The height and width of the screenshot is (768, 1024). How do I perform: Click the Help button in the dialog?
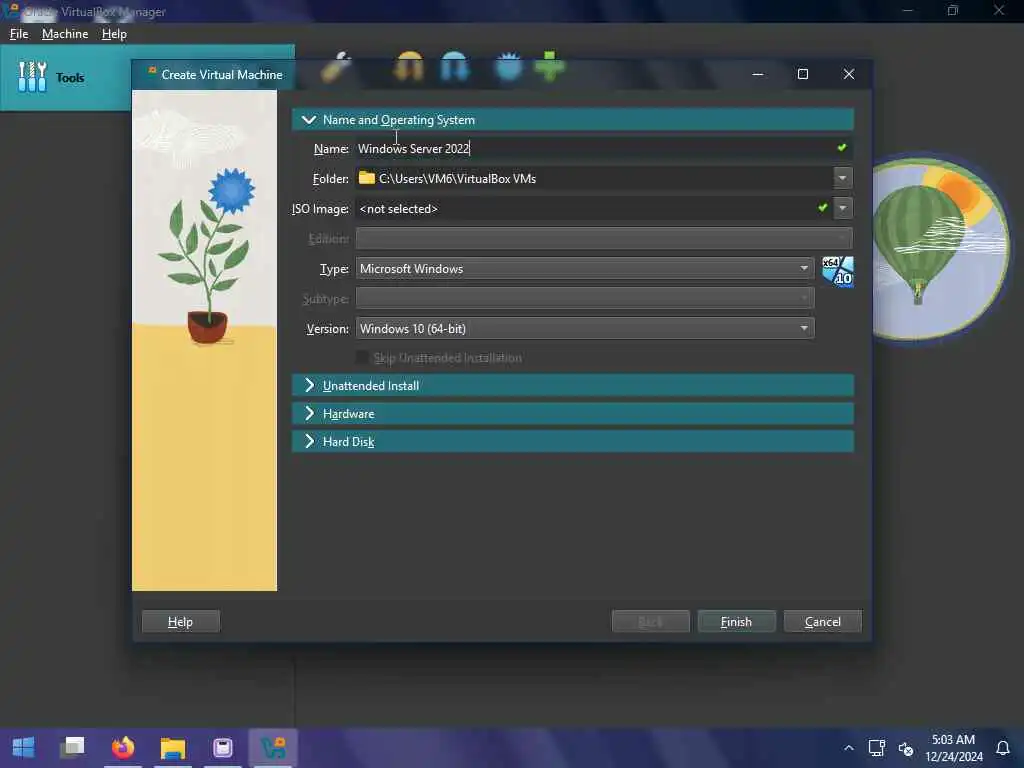tap(180, 622)
